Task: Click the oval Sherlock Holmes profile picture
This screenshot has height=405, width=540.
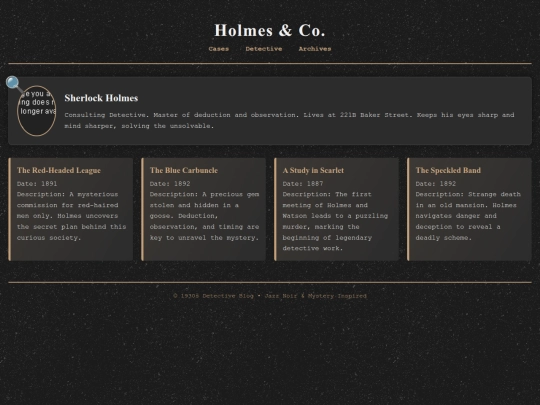Action: click(x=37, y=111)
